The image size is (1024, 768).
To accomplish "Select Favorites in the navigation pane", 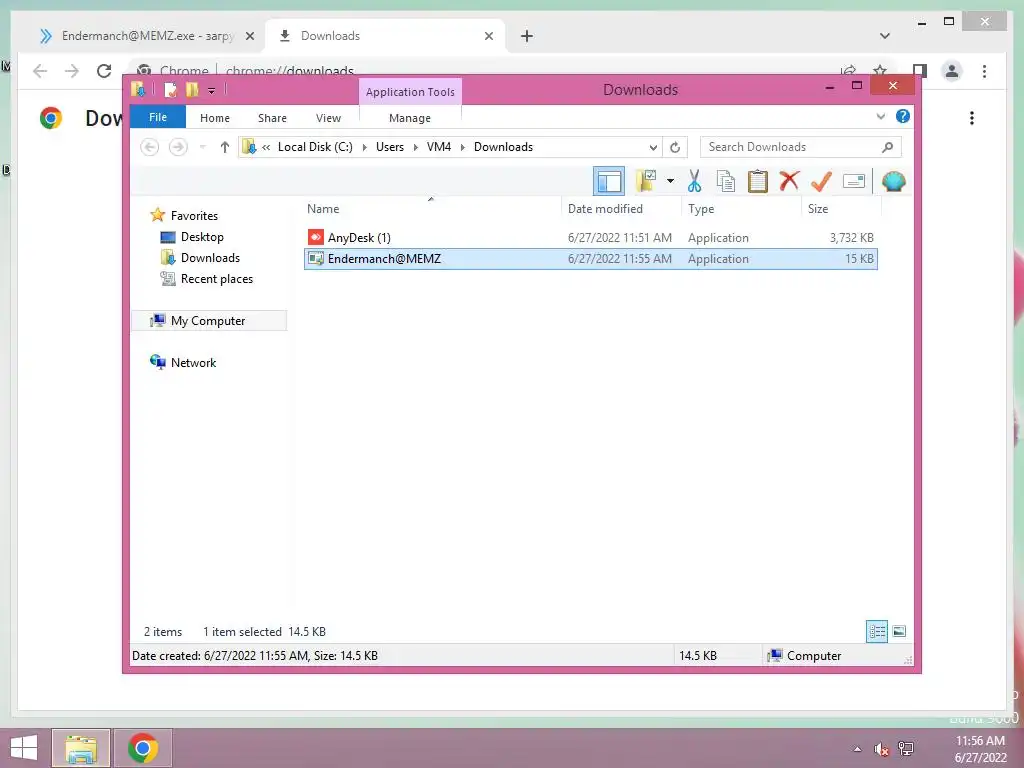I will click(x=194, y=216).
